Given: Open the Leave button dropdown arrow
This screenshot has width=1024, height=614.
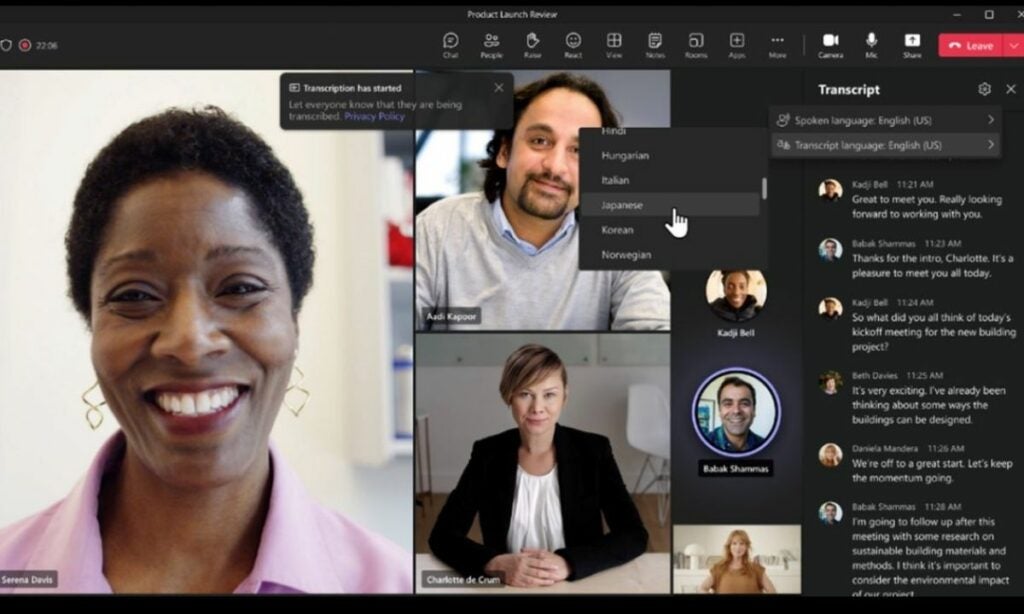Looking at the screenshot, I should pos(1013,45).
